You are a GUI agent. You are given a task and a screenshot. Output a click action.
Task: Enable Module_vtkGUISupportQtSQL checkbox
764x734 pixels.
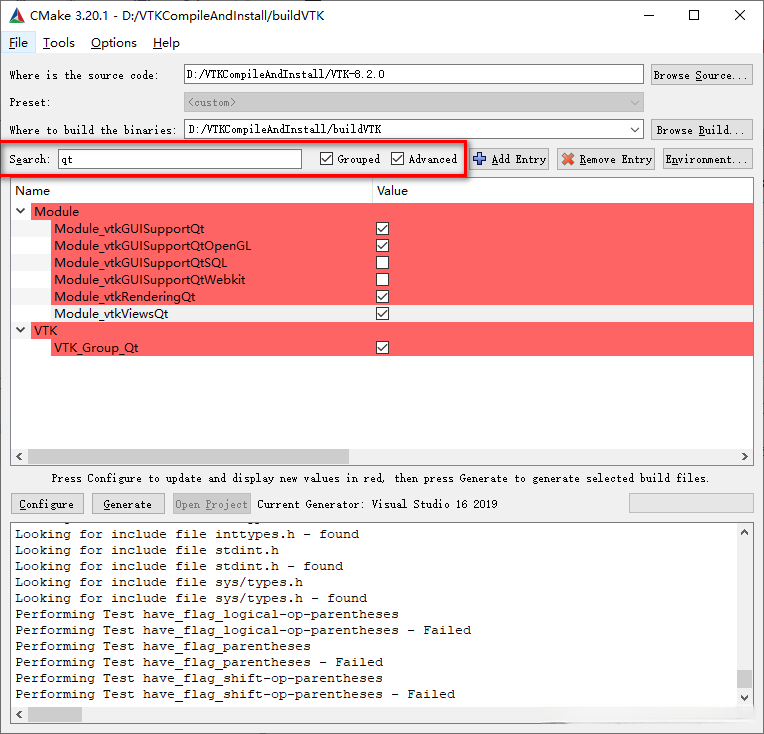[x=382, y=263]
